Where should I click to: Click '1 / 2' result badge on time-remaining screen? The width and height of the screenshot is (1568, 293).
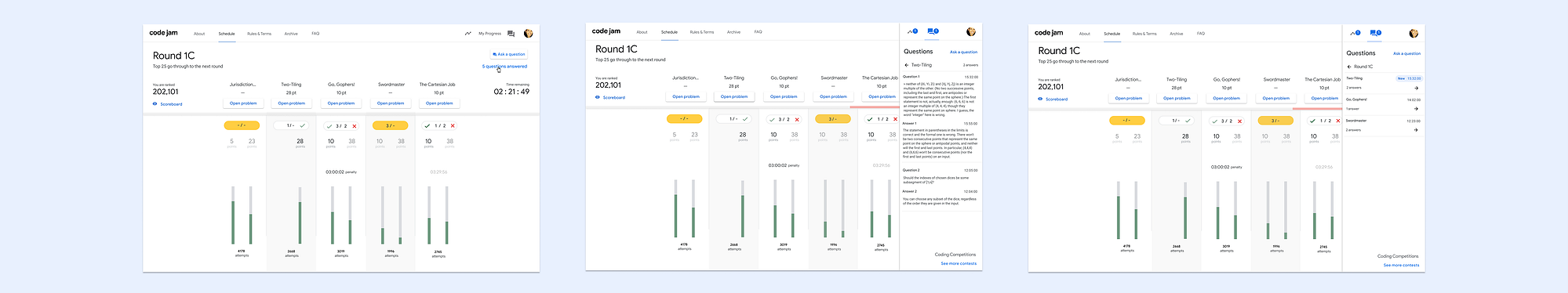click(x=439, y=125)
